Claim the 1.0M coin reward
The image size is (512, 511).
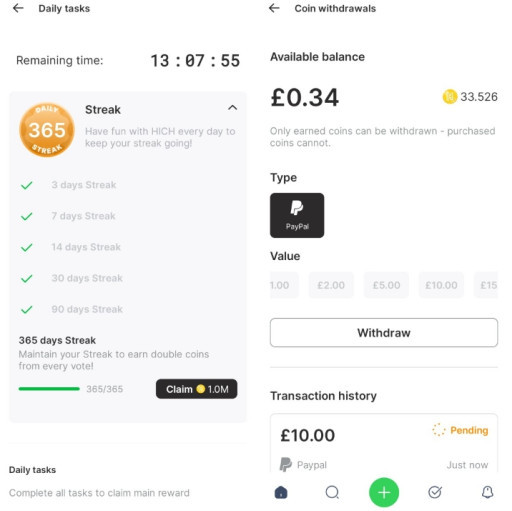tap(197, 389)
